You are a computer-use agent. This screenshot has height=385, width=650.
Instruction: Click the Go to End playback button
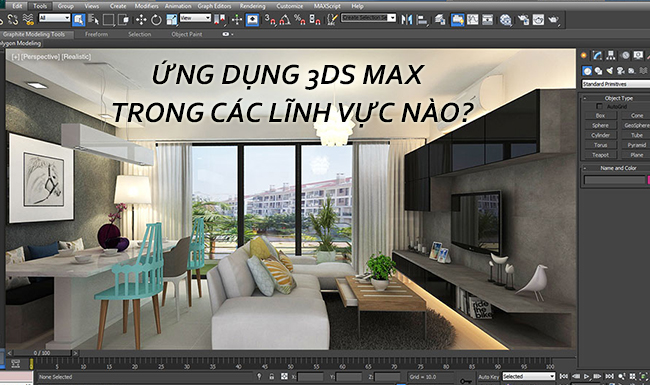609,376
